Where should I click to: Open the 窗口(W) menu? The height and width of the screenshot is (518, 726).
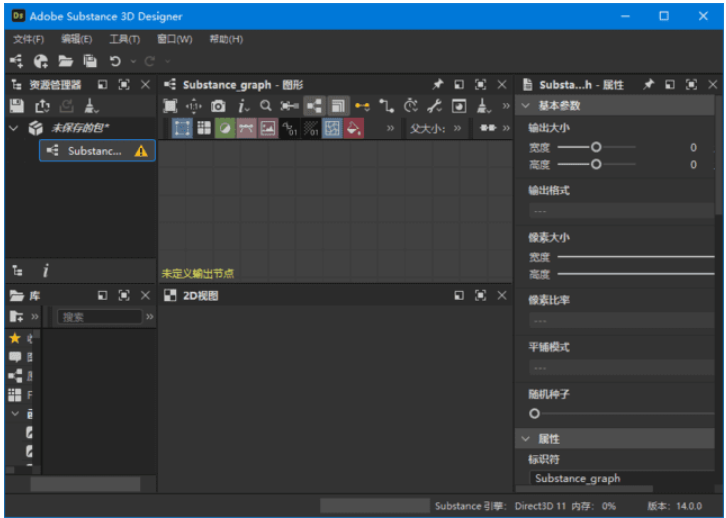coord(175,39)
